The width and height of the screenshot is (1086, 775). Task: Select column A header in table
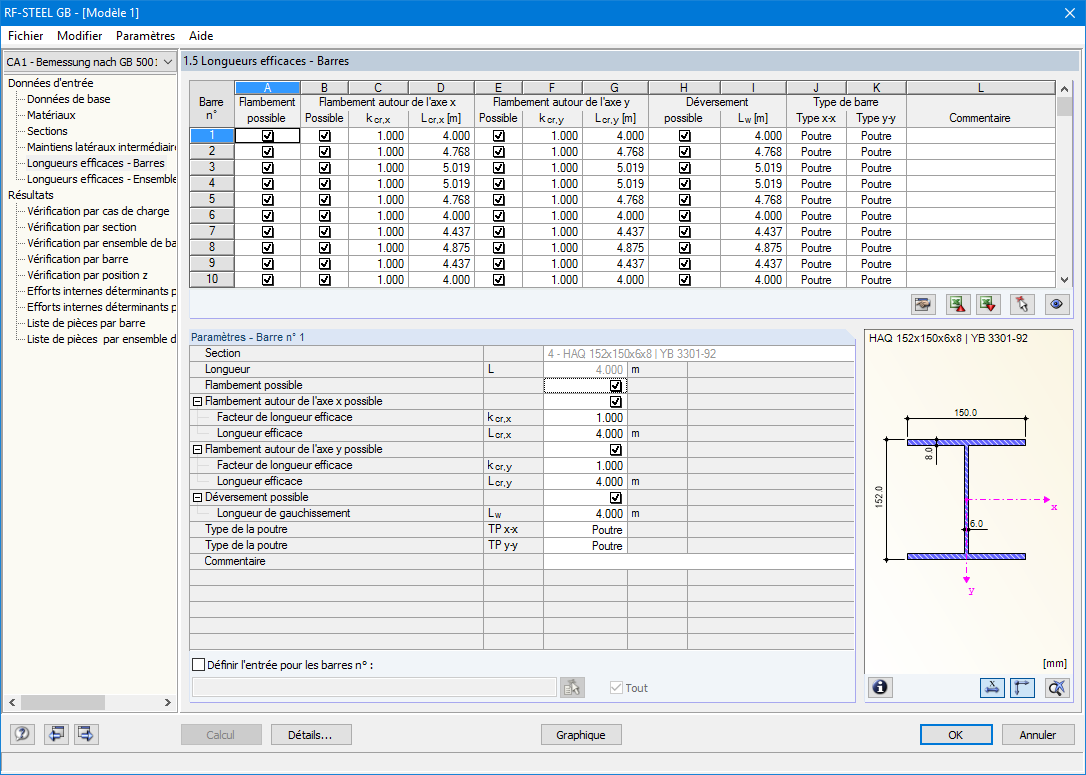267,88
